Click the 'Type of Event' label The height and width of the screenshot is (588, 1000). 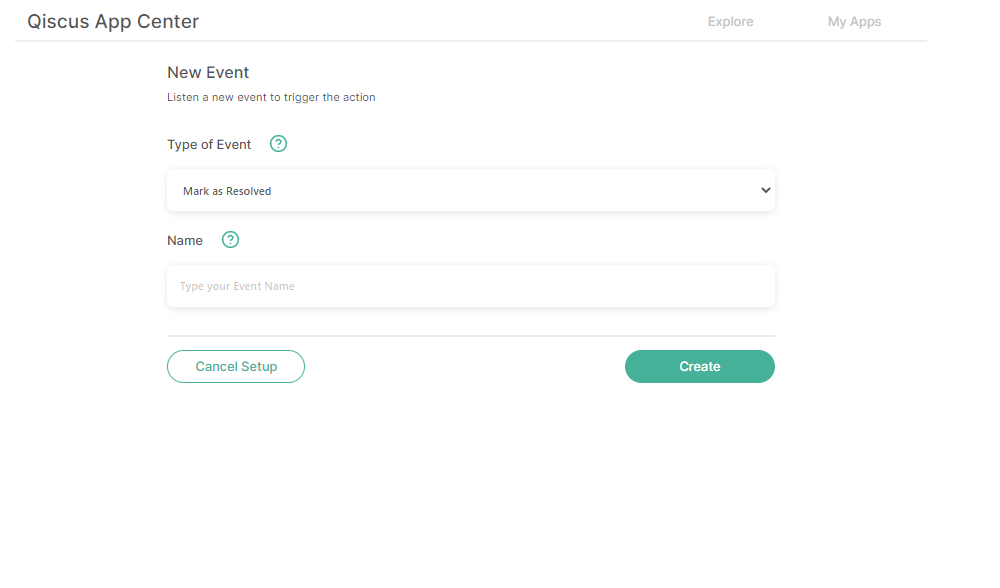coord(209,145)
